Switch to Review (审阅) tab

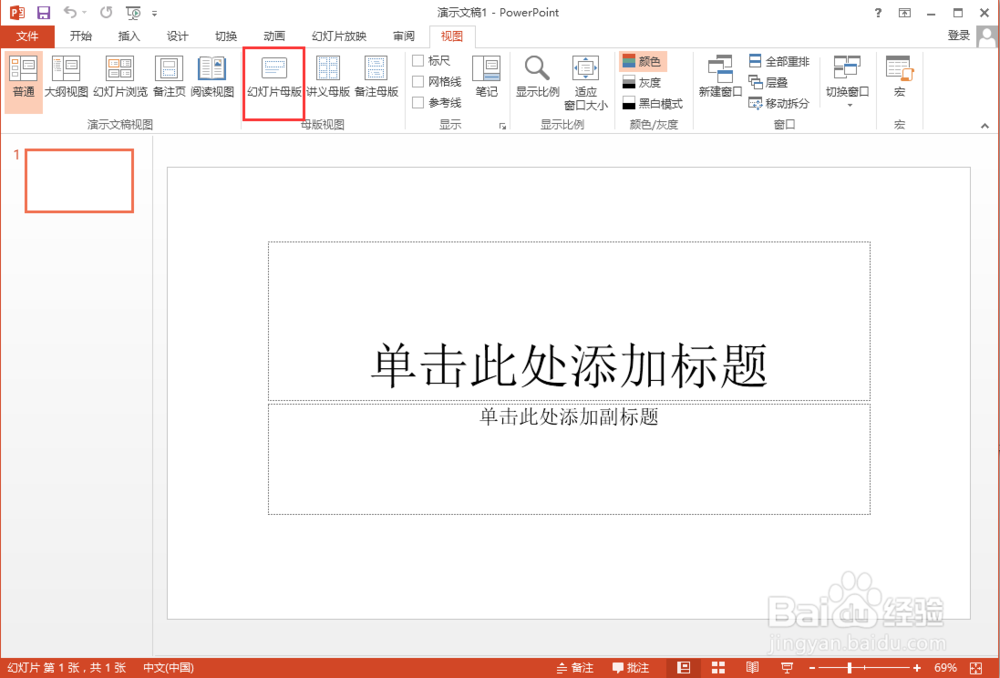coord(404,36)
